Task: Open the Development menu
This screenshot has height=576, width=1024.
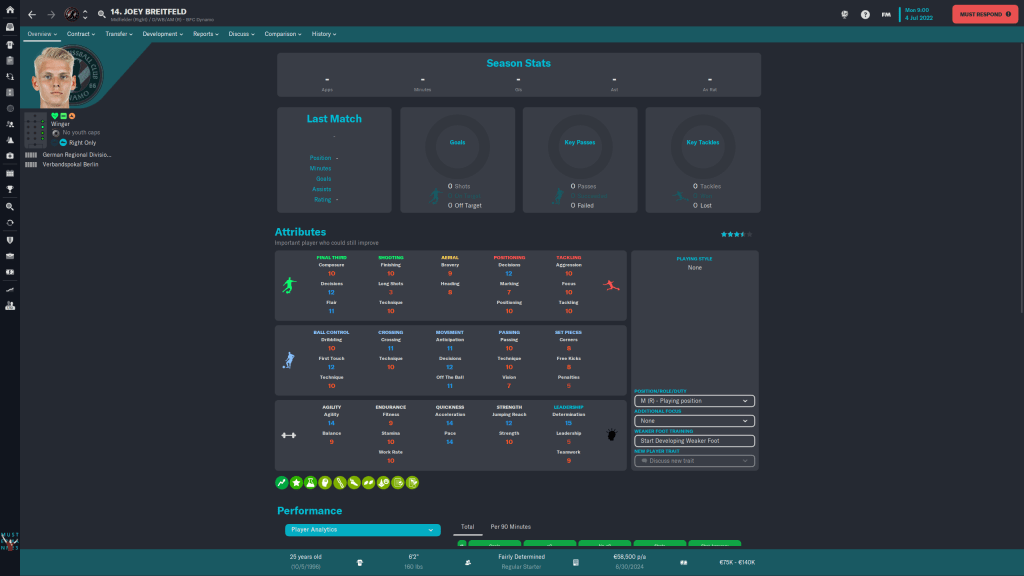Action: tap(162, 34)
